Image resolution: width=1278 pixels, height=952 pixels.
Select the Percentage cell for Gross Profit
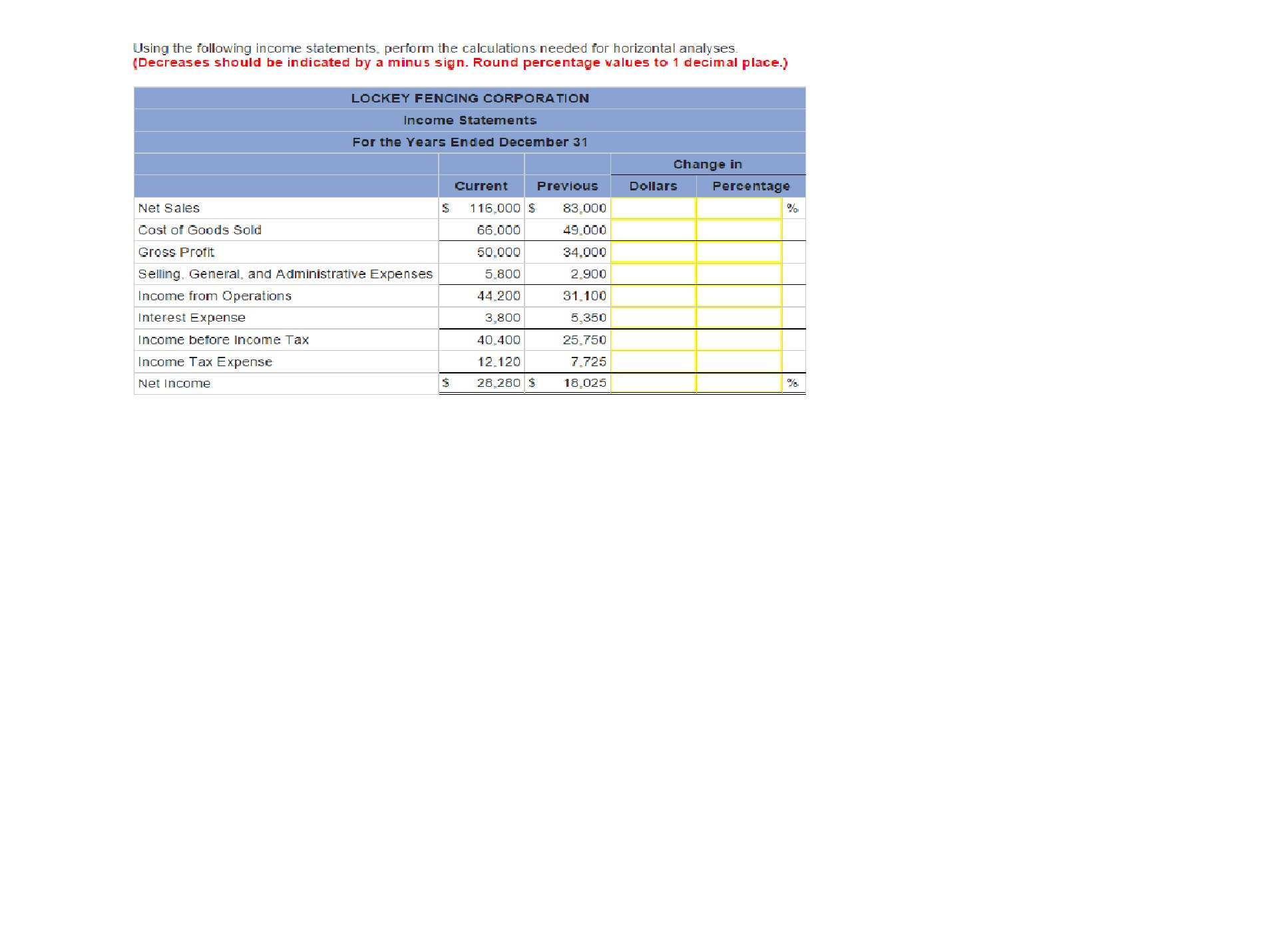pos(738,252)
